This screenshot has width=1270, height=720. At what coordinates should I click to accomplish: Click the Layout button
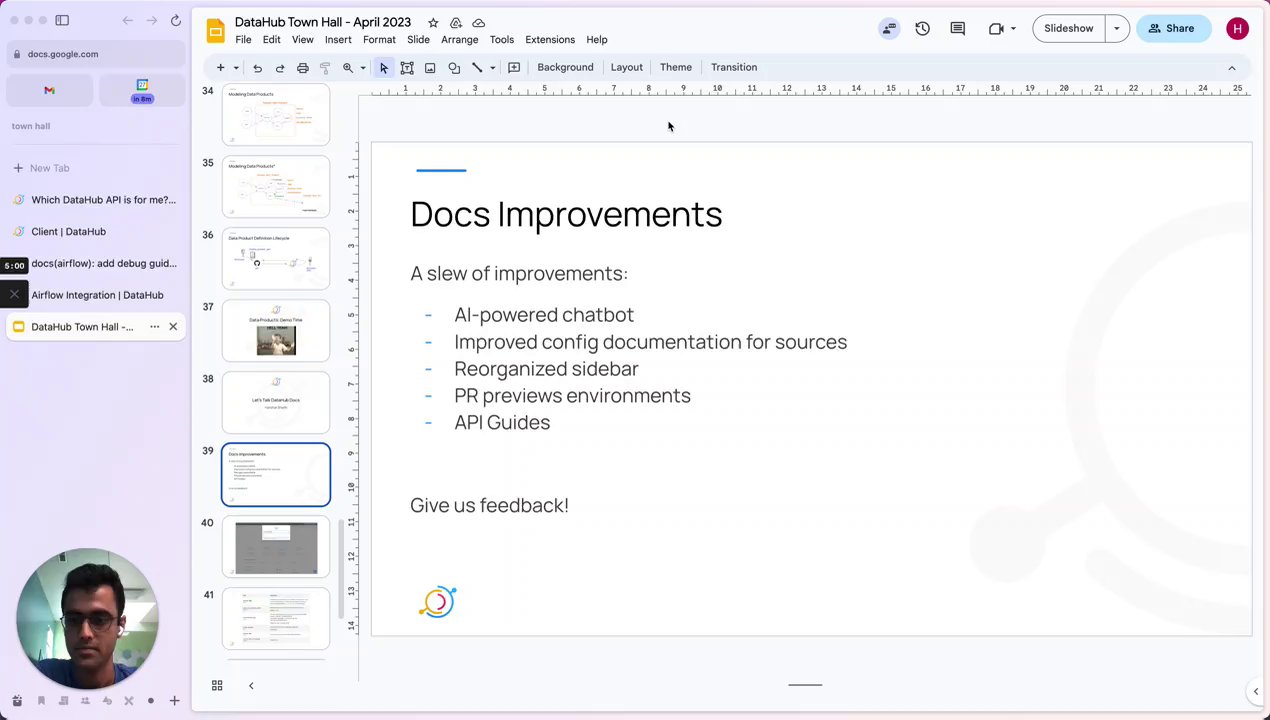click(627, 67)
